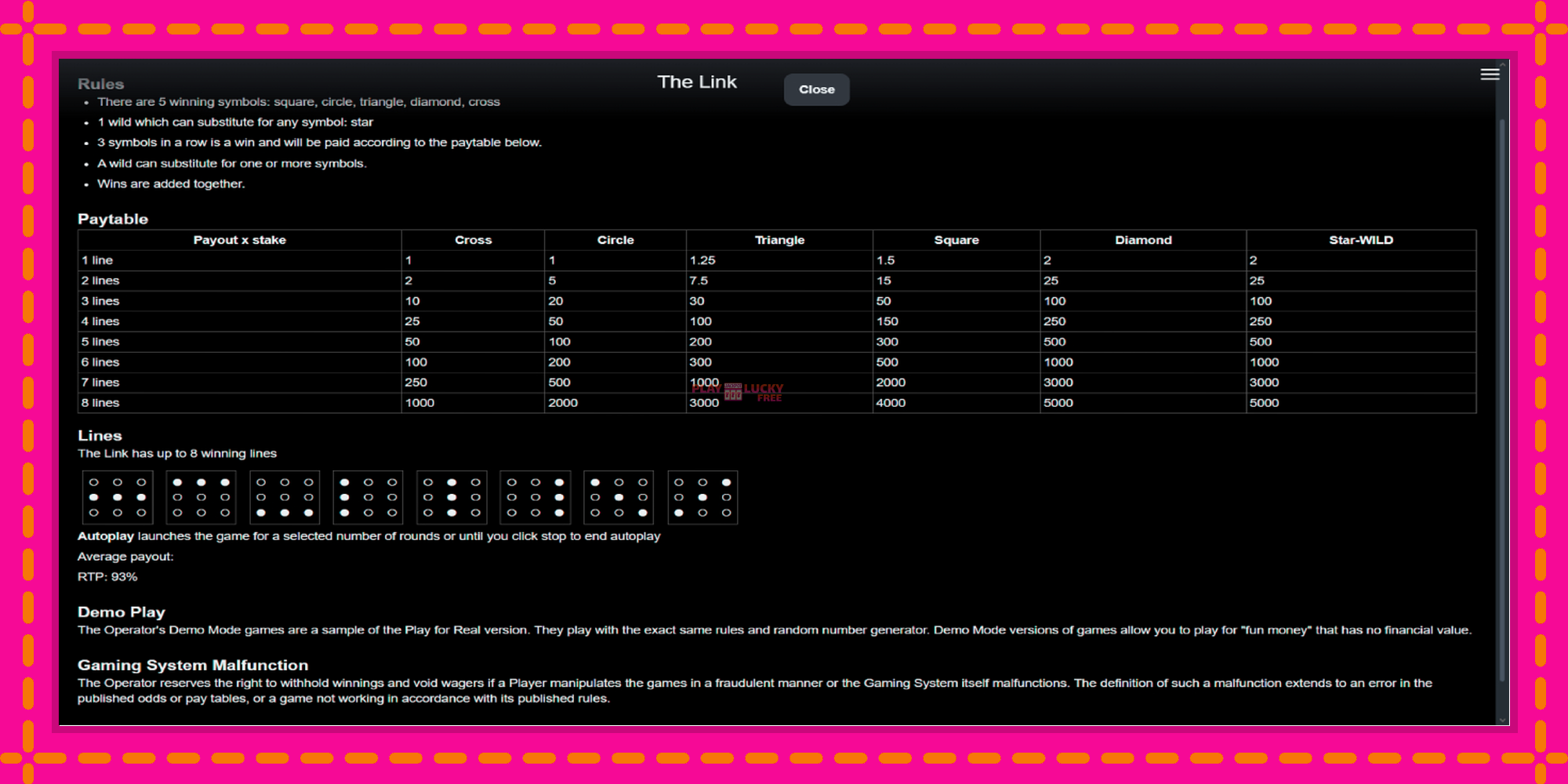The height and width of the screenshot is (784, 1568).
Task: Click the 'Payout x stake' column header
Action: pyautogui.click(x=240, y=240)
